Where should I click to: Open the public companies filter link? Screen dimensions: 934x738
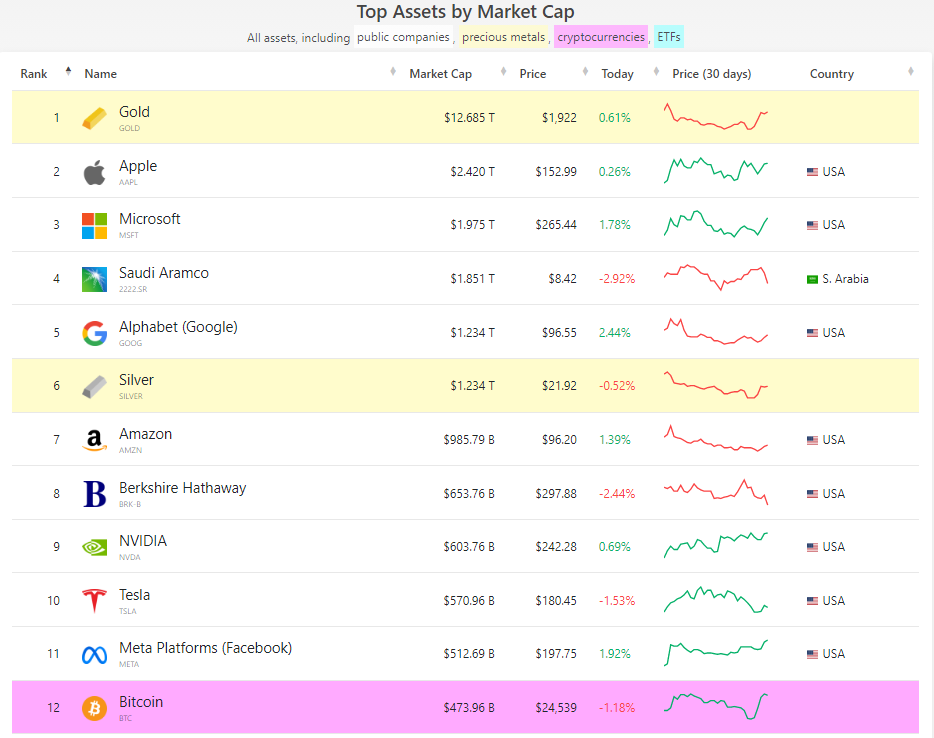pyautogui.click(x=403, y=37)
